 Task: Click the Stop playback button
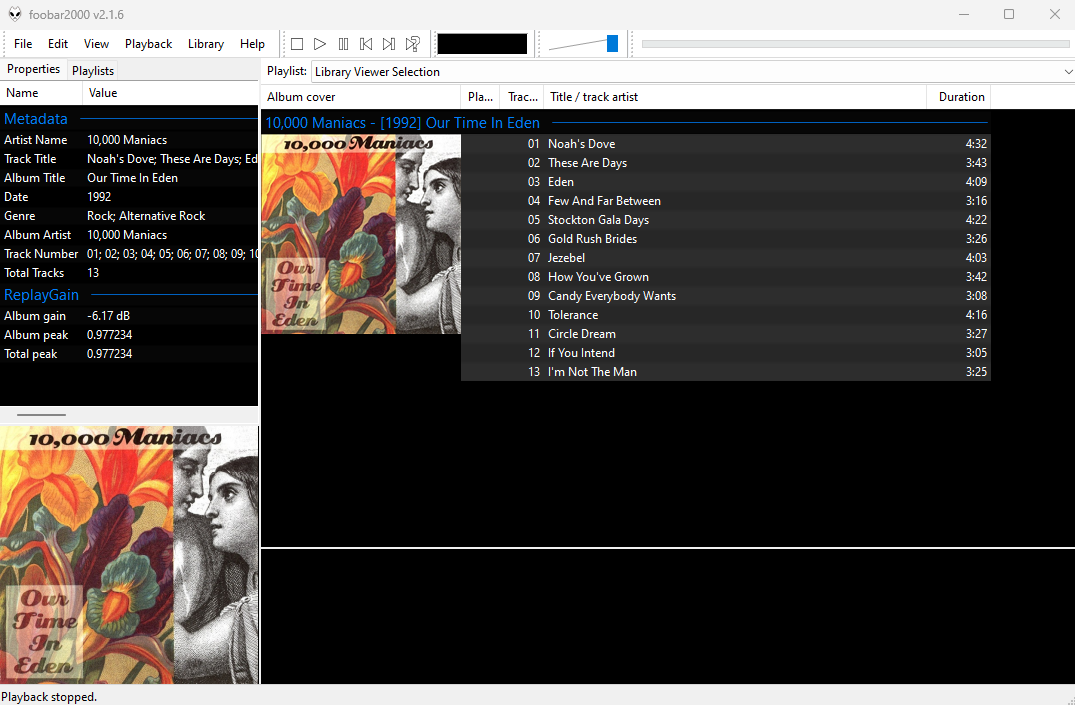(297, 44)
